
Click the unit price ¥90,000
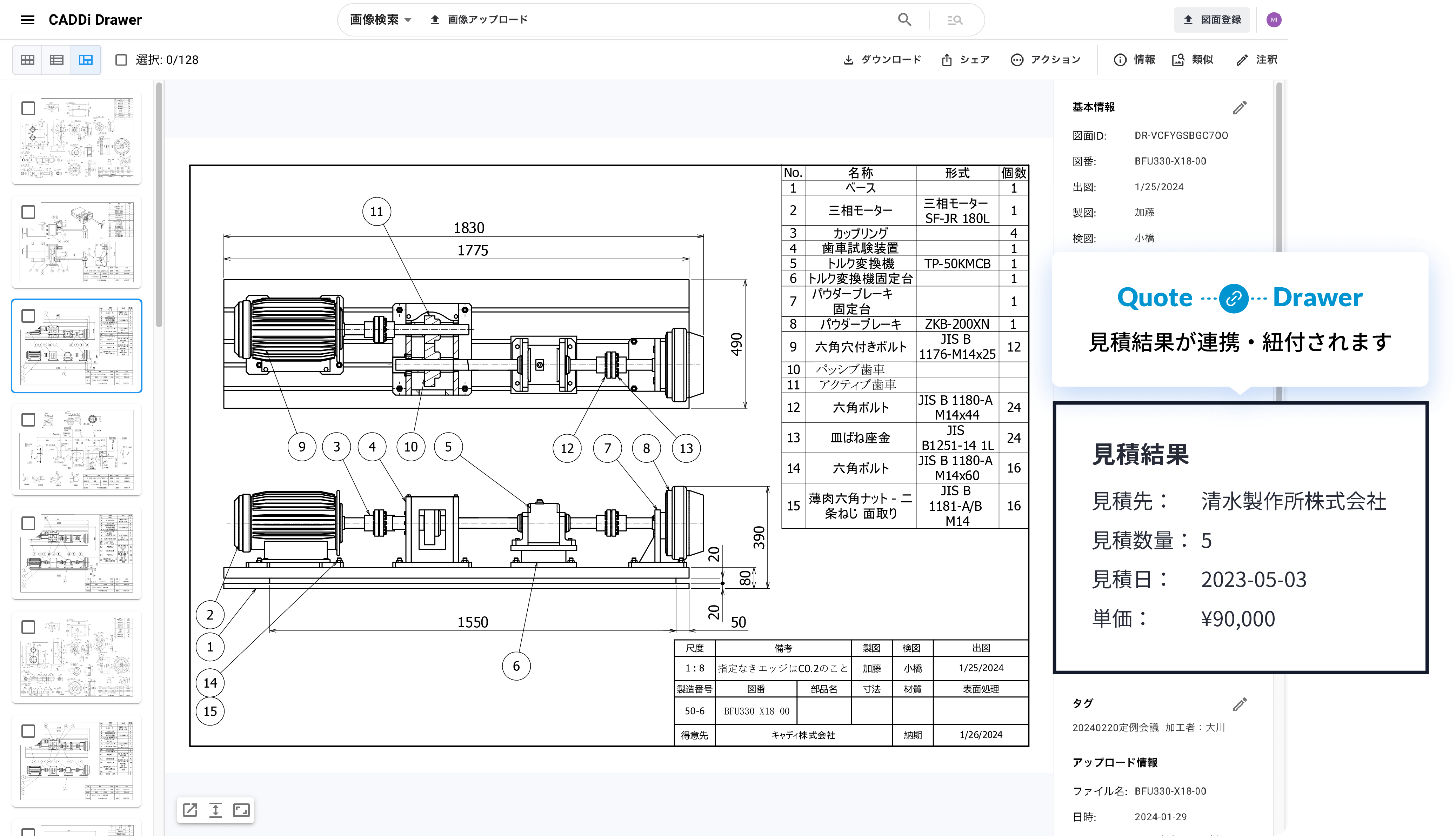[x=1238, y=619]
